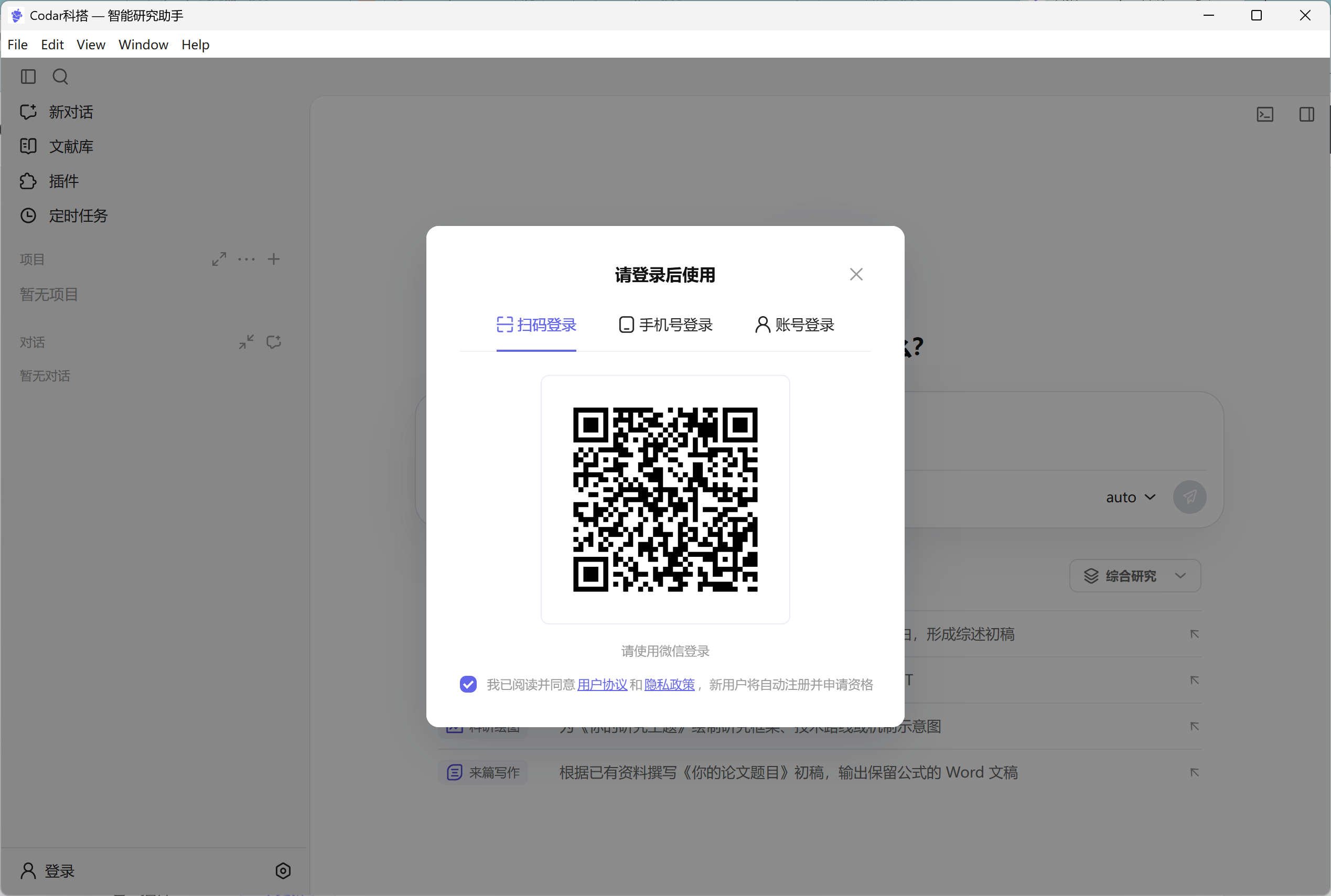Select the 来篇写作 suggestion tag
The width and height of the screenshot is (1331, 896).
click(483, 773)
